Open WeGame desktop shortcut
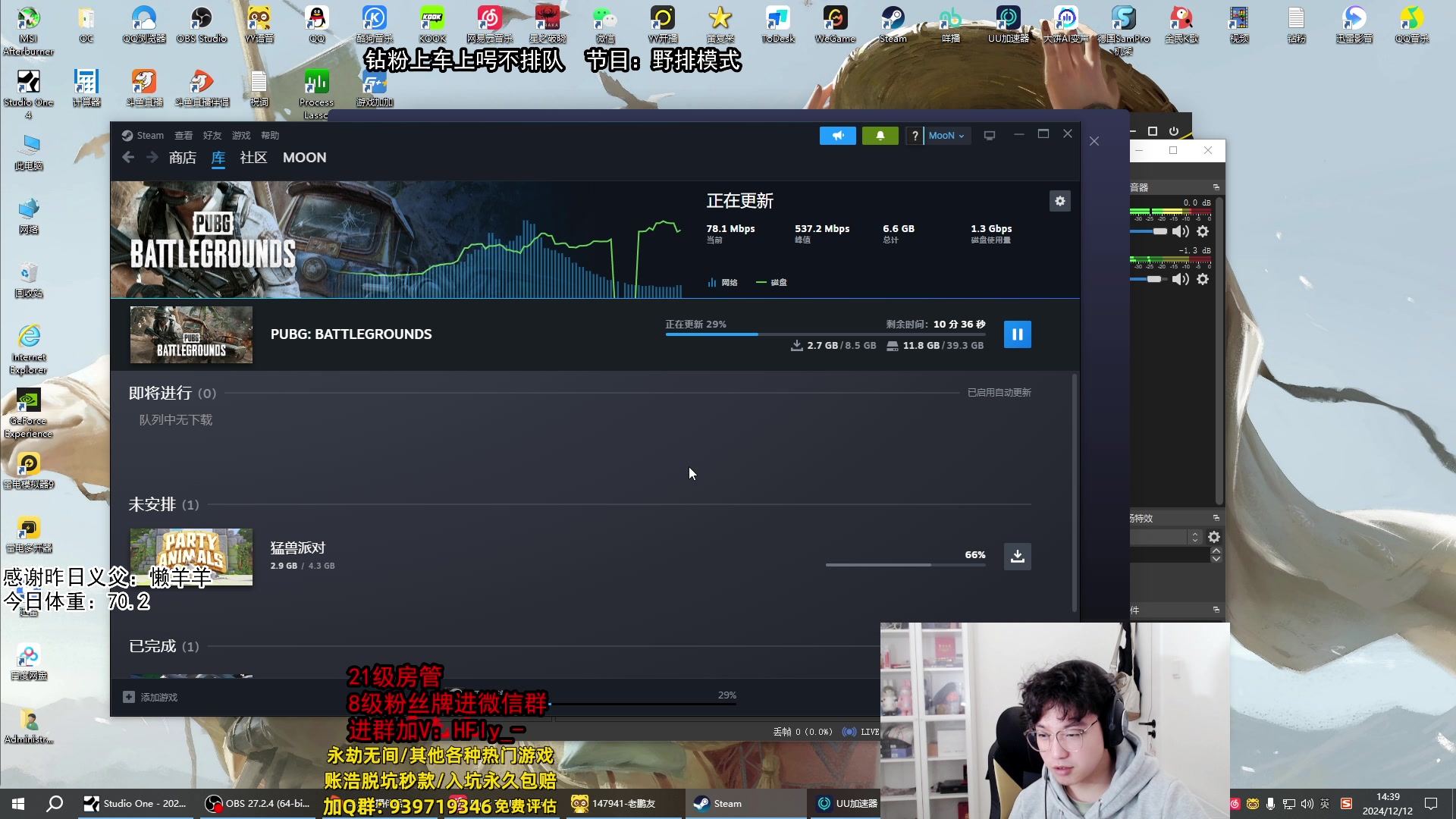 click(835, 25)
